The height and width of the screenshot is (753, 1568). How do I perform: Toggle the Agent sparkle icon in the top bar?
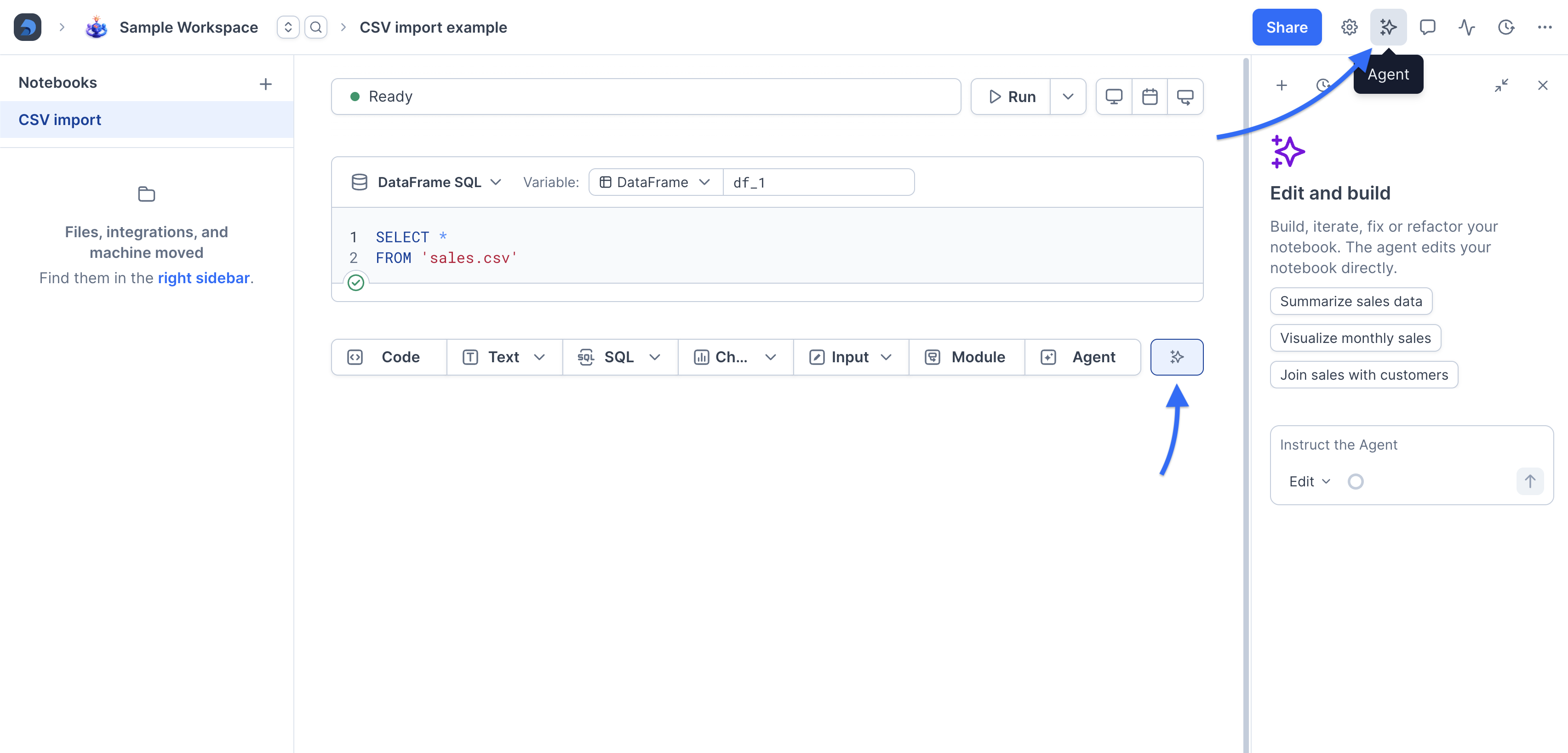[1388, 28]
